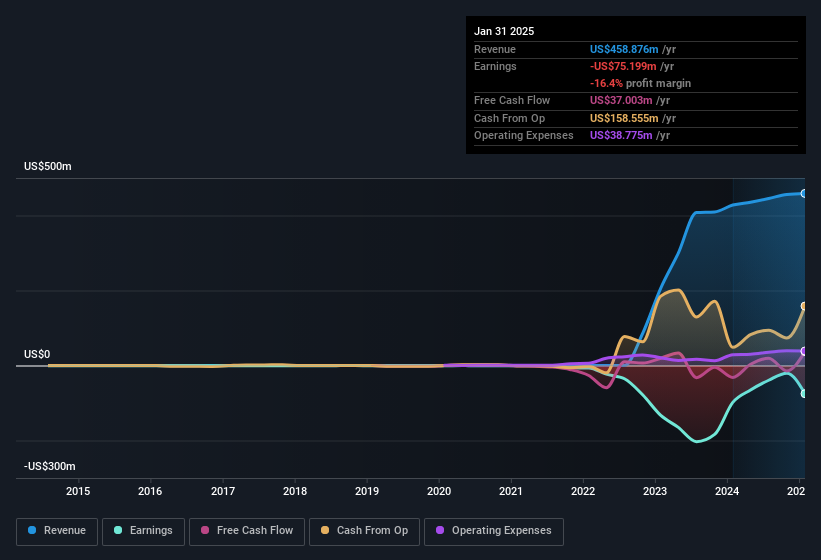Click the US$500m y-axis label
Viewport: 821px width, 560px height.
[48, 166]
